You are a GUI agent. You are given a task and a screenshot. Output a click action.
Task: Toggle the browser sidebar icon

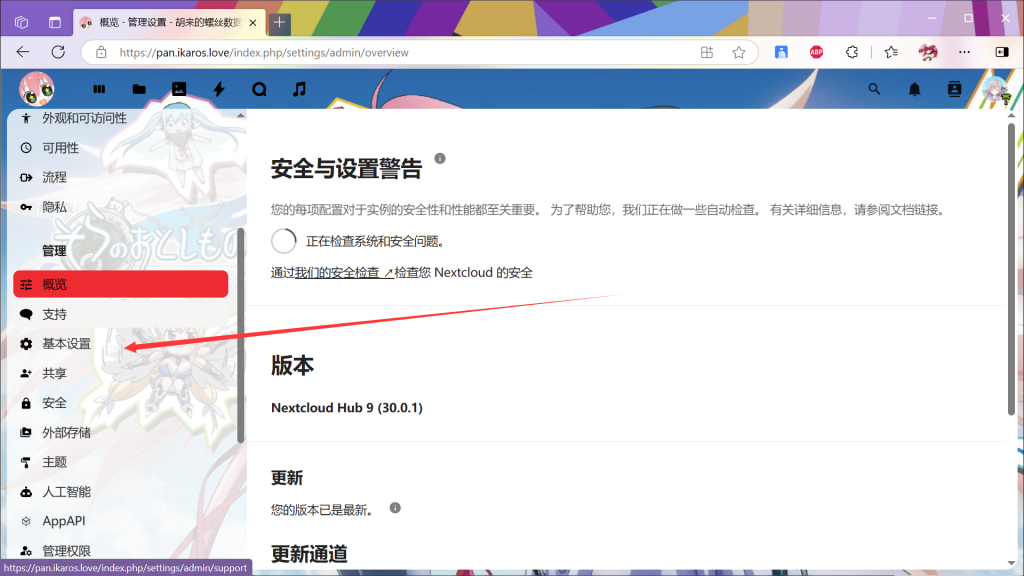[1002, 52]
